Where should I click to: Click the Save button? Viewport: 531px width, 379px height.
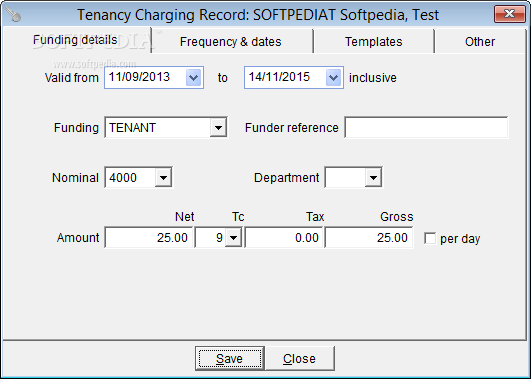pos(230,358)
